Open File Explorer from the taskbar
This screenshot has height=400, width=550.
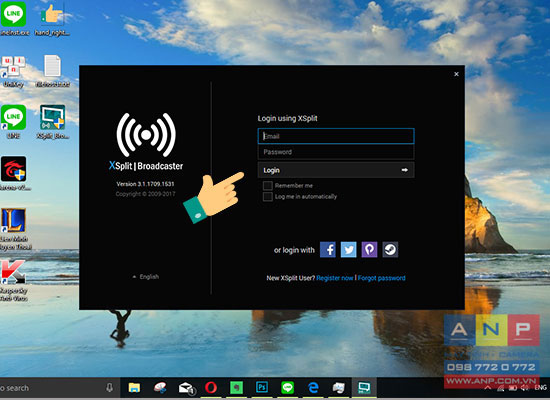point(134,388)
